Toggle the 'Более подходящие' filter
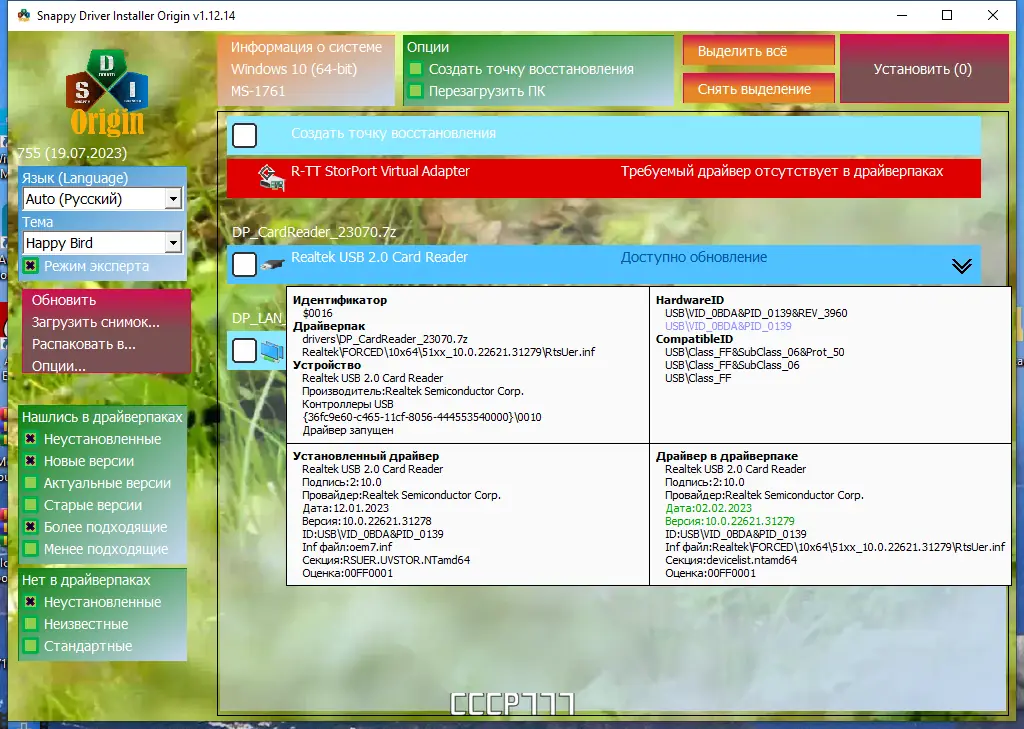This screenshot has width=1024, height=729. point(30,527)
